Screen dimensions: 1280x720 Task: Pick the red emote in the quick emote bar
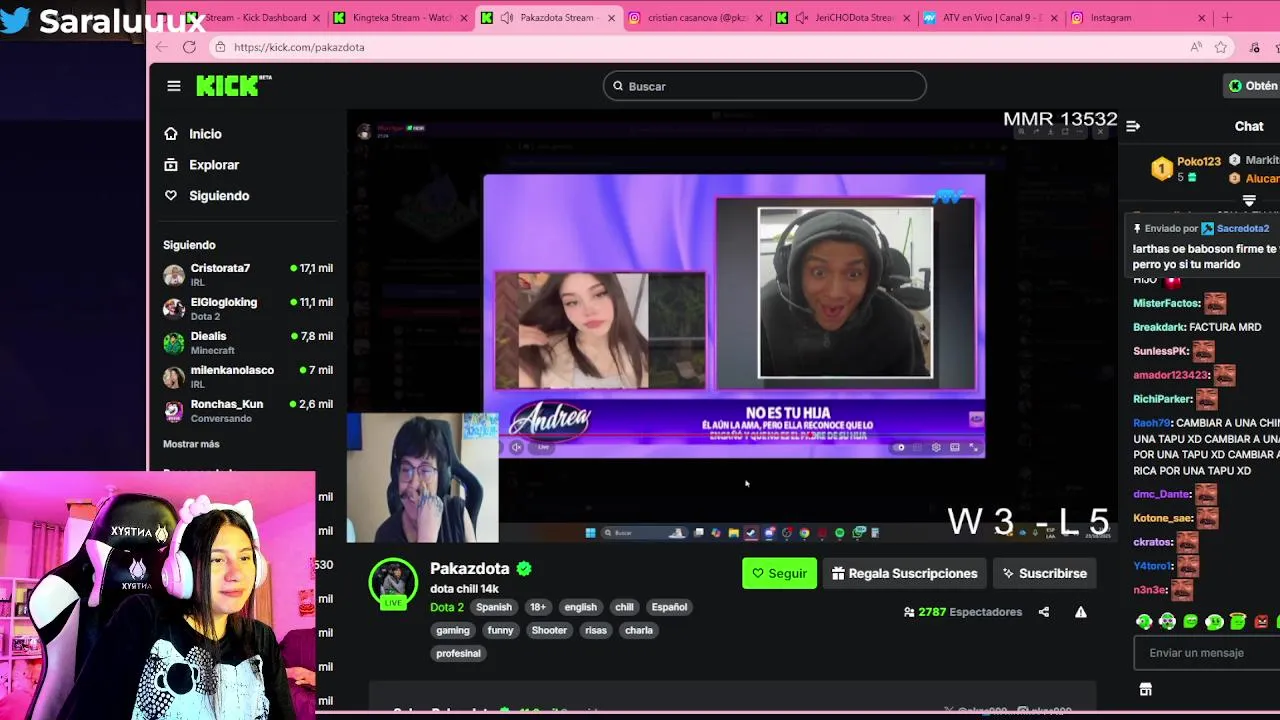(x=1261, y=622)
